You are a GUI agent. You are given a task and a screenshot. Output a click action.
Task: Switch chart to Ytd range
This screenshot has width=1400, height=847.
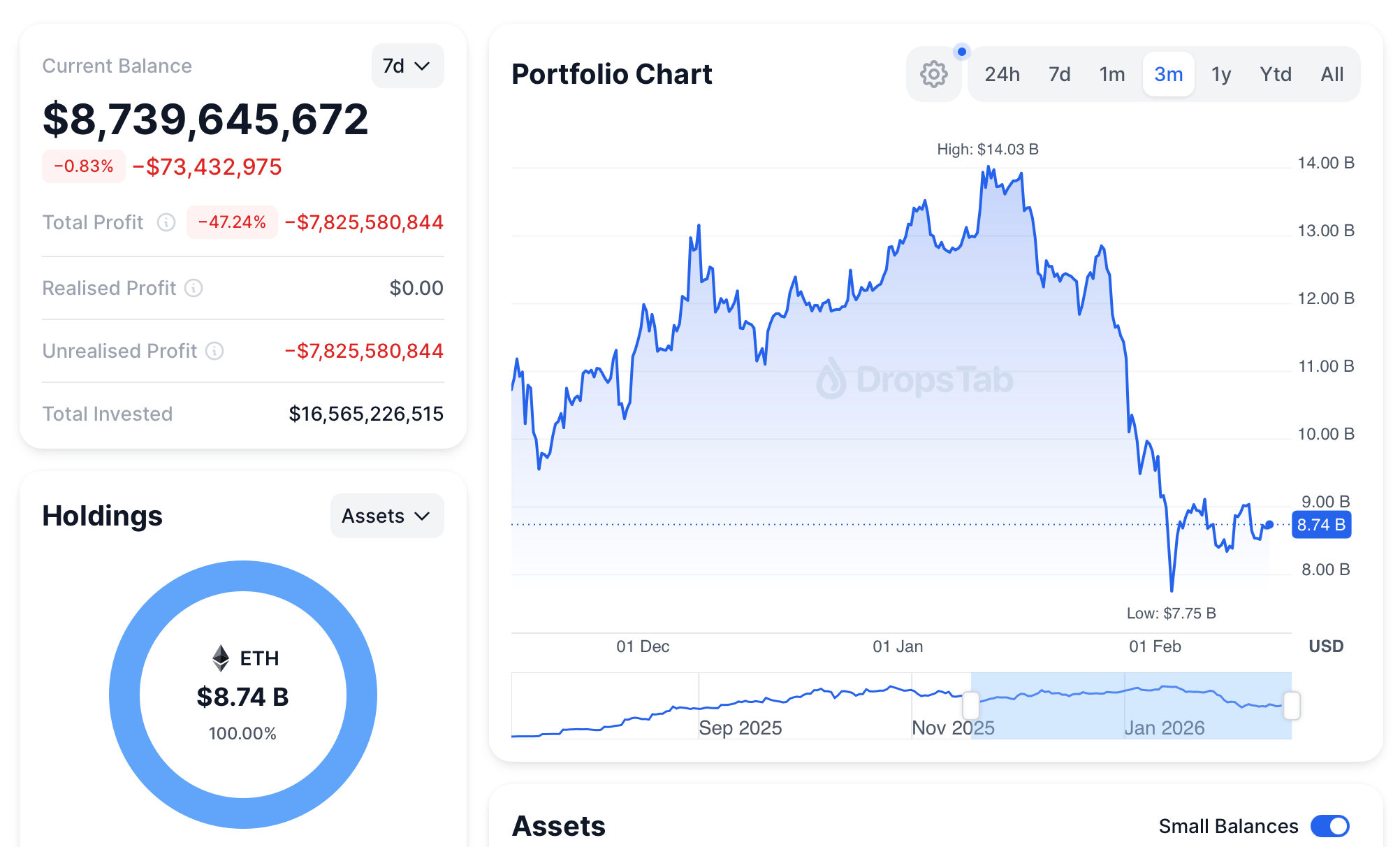pyautogui.click(x=1275, y=74)
